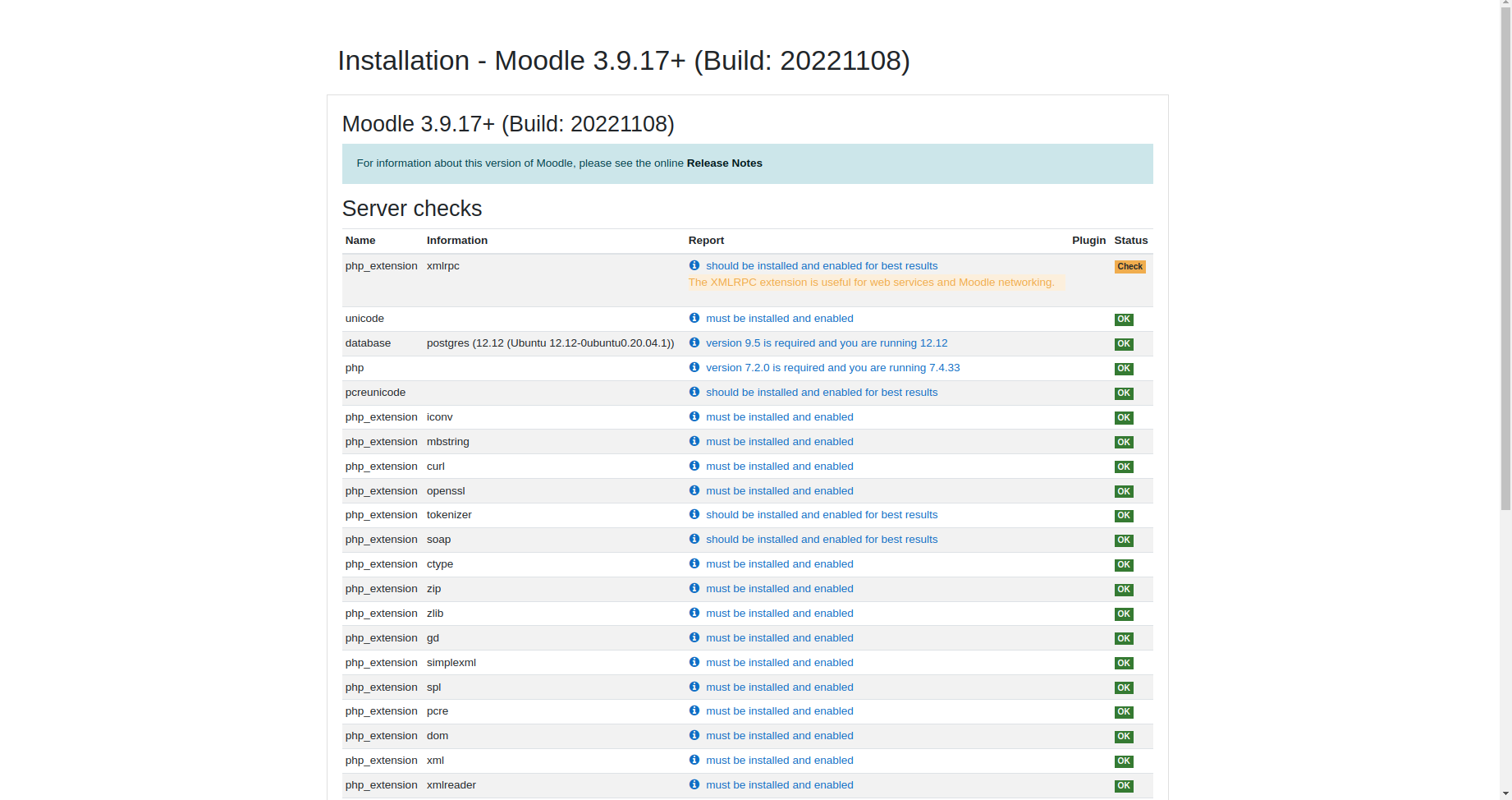The height and width of the screenshot is (800, 1512).
Task: Click the info icon in the zlib row
Action: click(x=694, y=613)
